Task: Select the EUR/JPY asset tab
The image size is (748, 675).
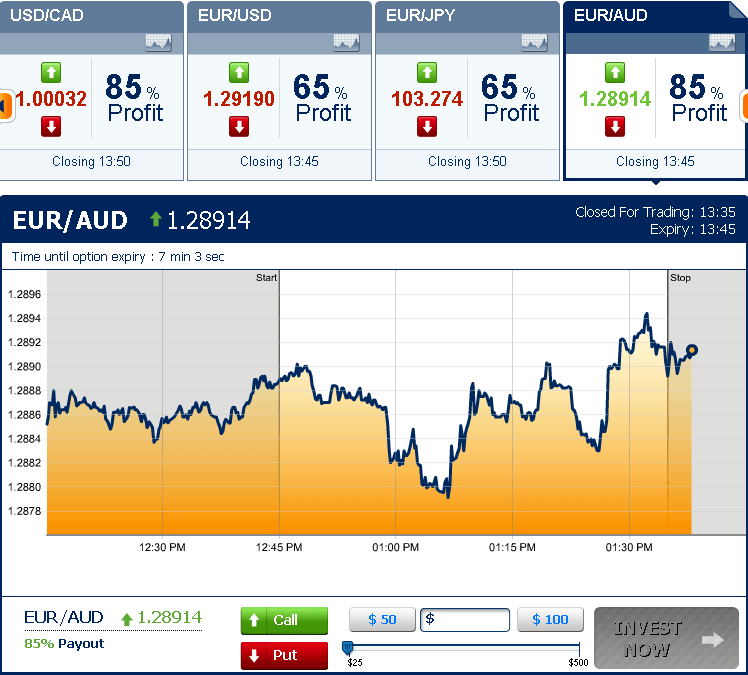Action: [x=468, y=16]
